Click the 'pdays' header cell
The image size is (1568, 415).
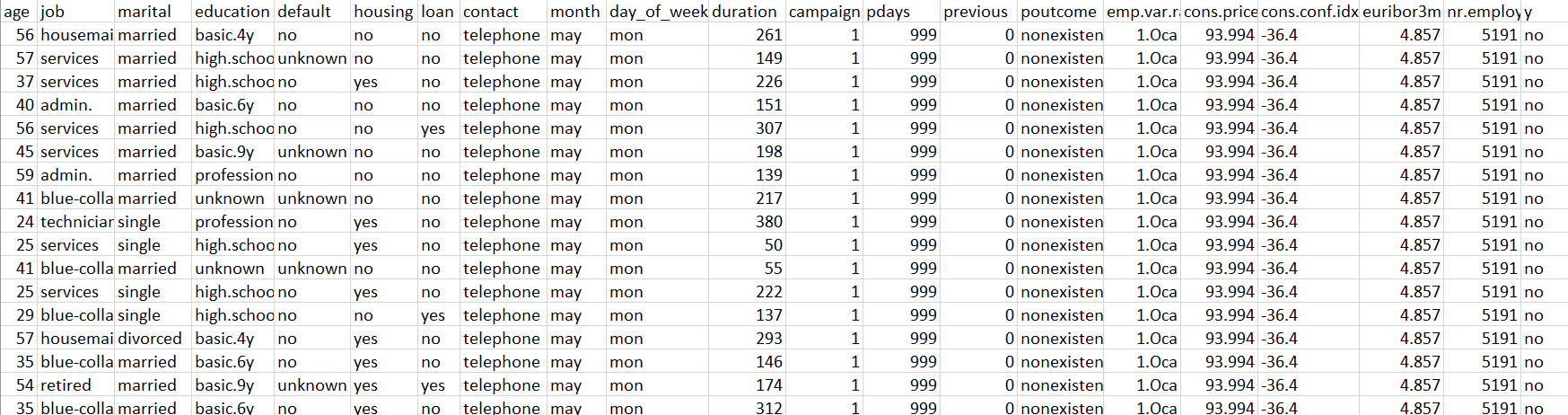point(901,12)
